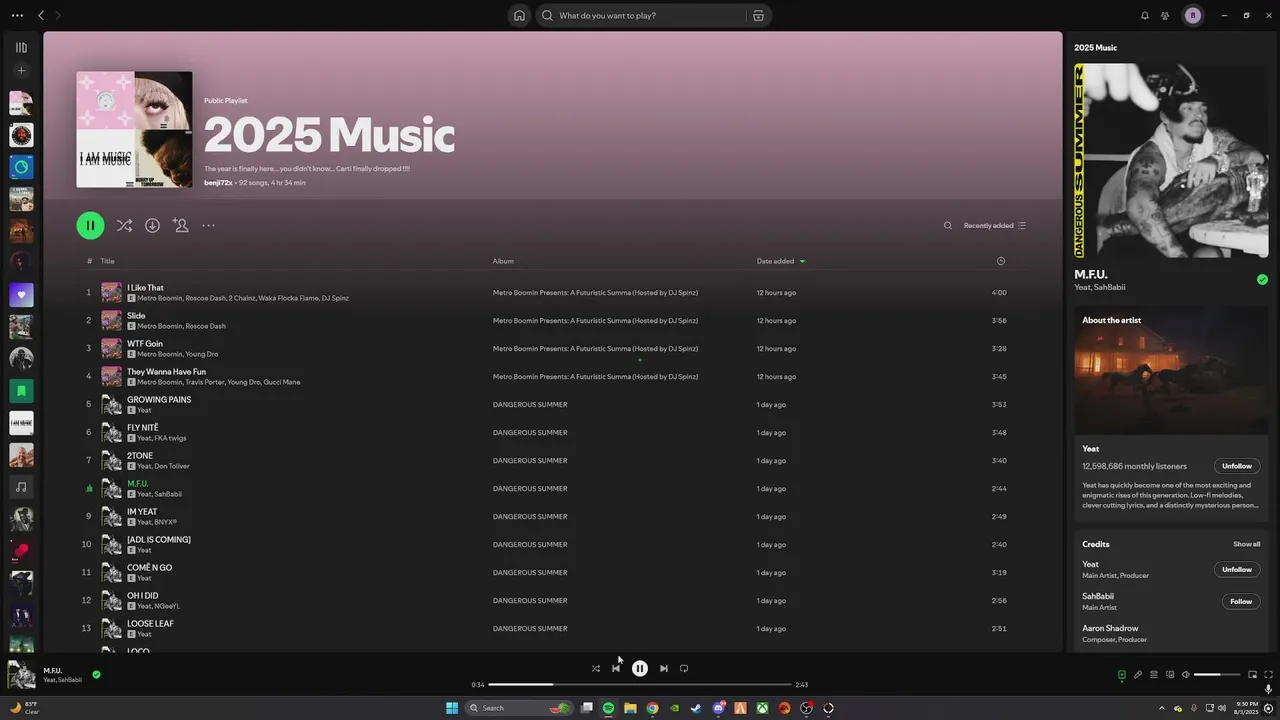Open Connect to a device icon

pyautogui.click(x=1170, y=674)
